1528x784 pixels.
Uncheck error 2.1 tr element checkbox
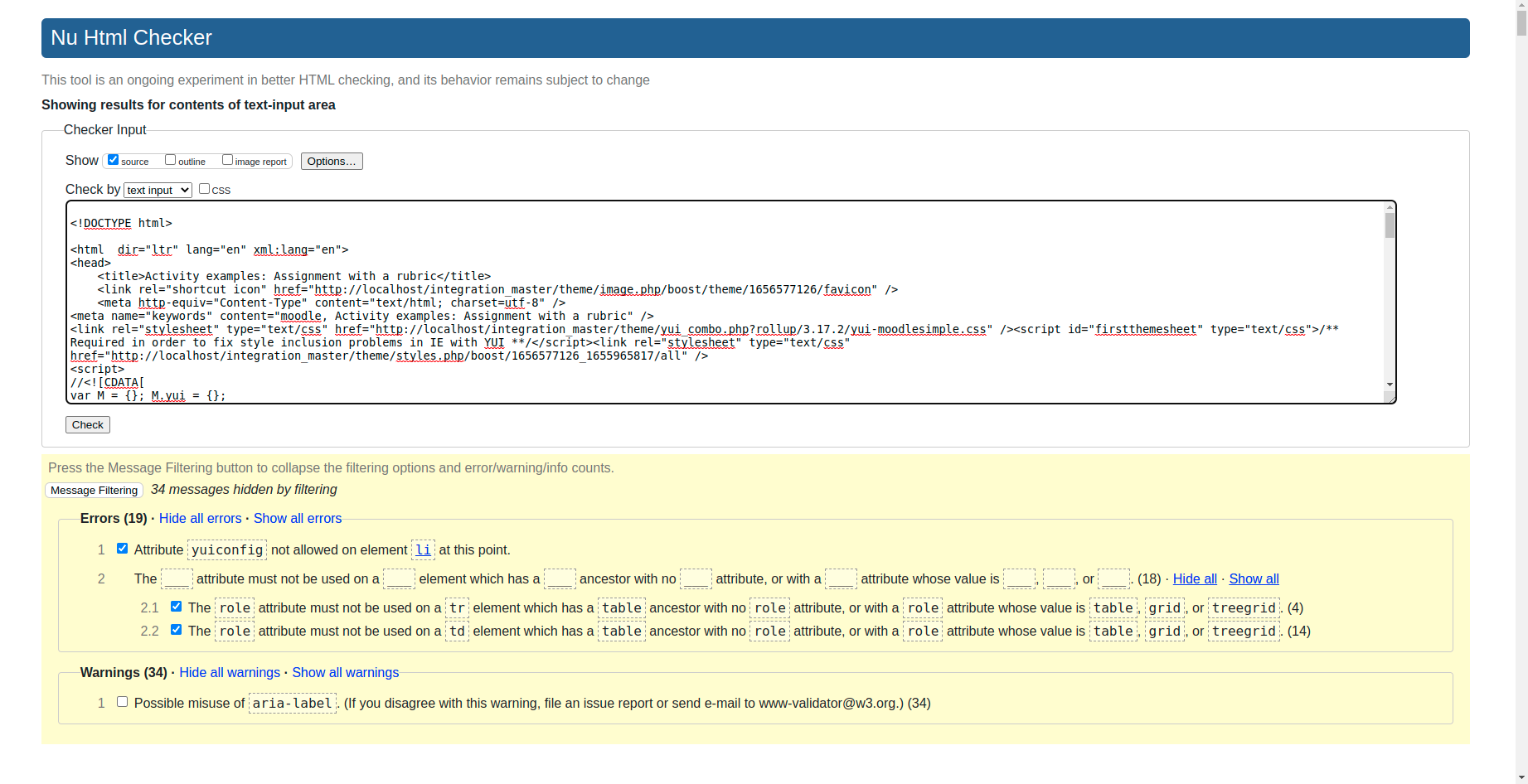click(176, 607)
